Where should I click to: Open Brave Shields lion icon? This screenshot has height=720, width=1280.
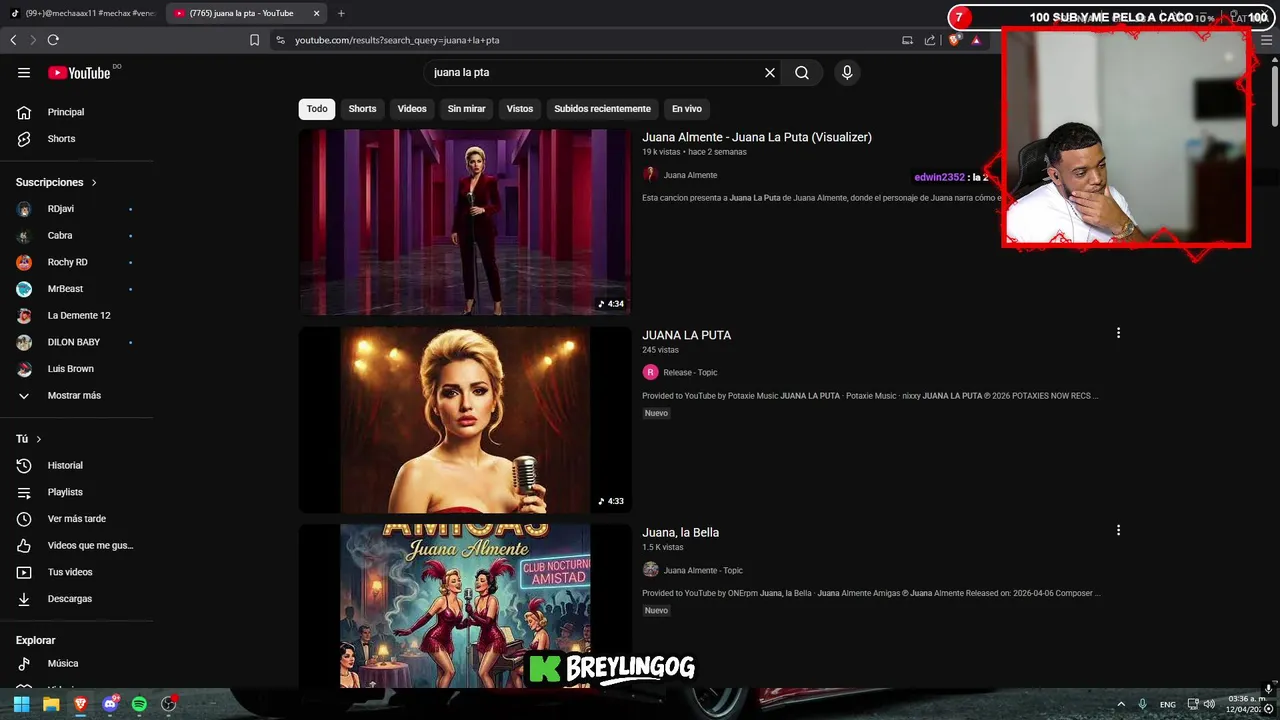click(954, 40)
